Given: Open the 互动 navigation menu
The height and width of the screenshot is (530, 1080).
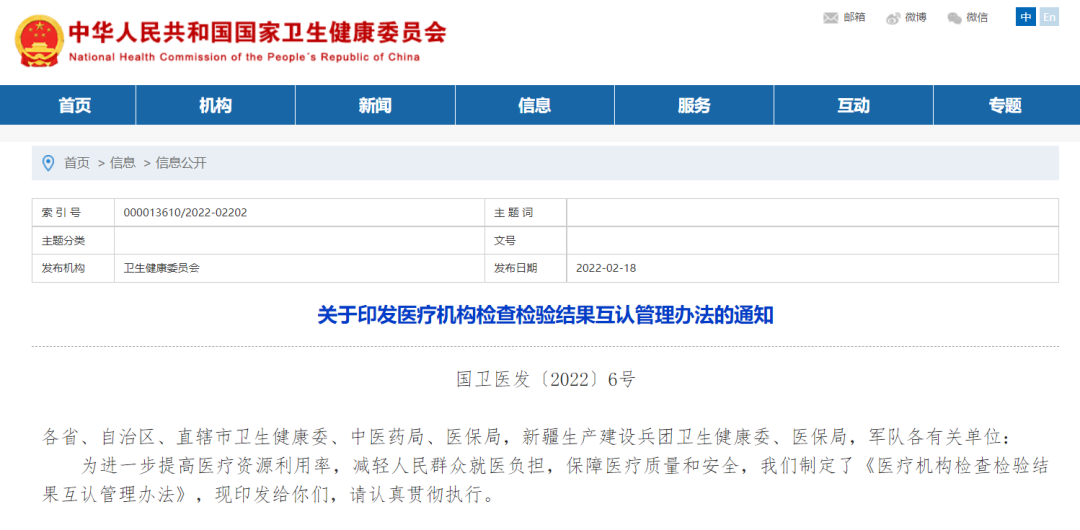Looking at the screenshot, I should pyautogui.click(x=853, y=105).
